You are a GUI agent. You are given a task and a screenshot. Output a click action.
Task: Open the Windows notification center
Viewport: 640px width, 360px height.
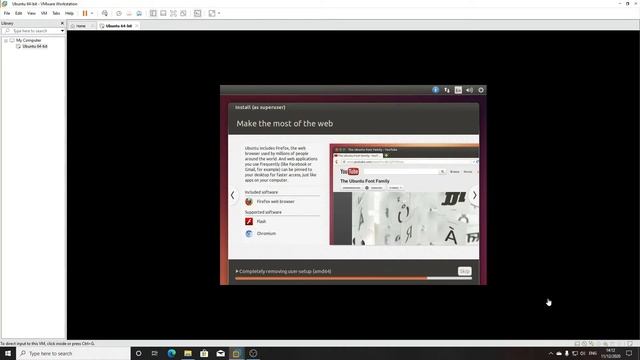pyautogui.click(x=629, y=353)
